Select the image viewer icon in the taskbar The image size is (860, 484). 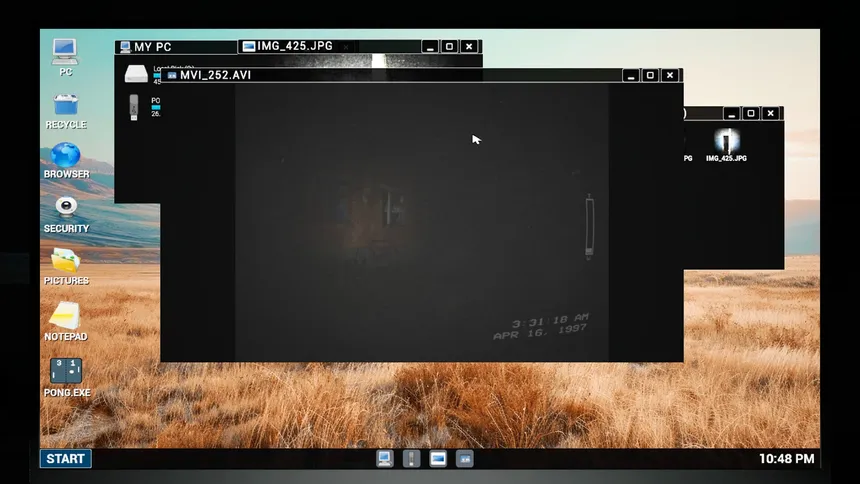[438, 459]
